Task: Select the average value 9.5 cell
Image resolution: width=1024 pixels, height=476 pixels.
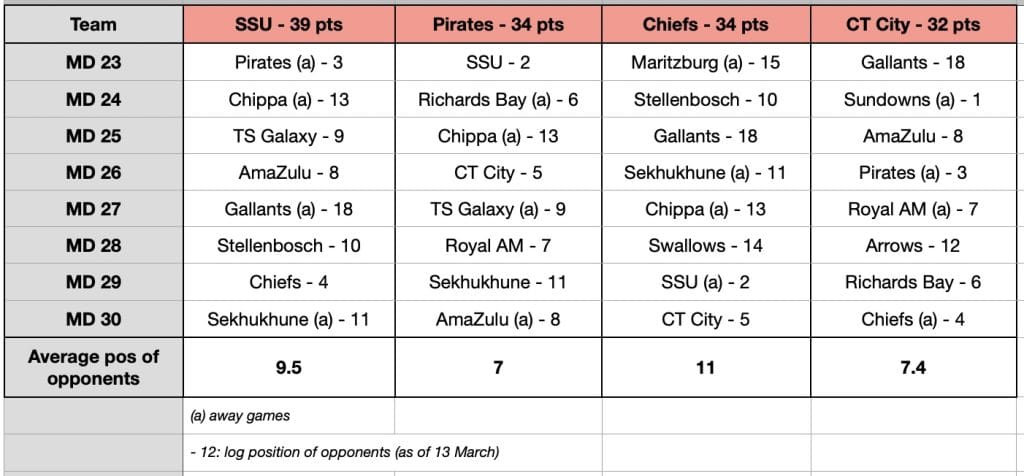Action: point(289,368)
